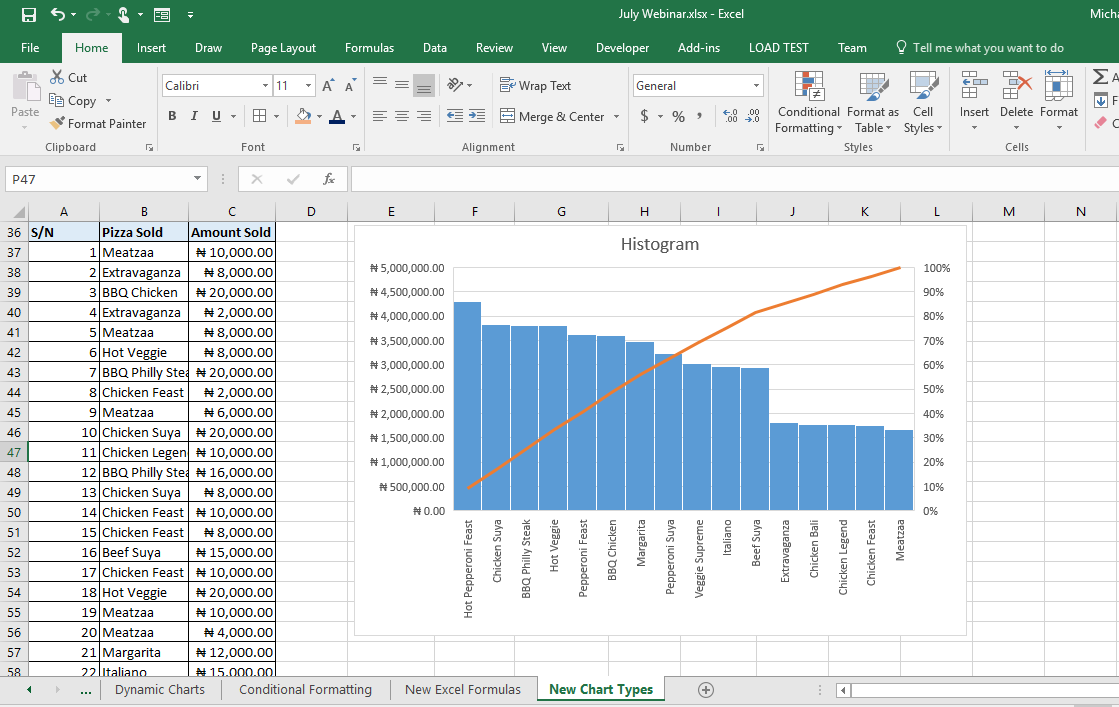Open the Font name dropdown

[265, 85]
